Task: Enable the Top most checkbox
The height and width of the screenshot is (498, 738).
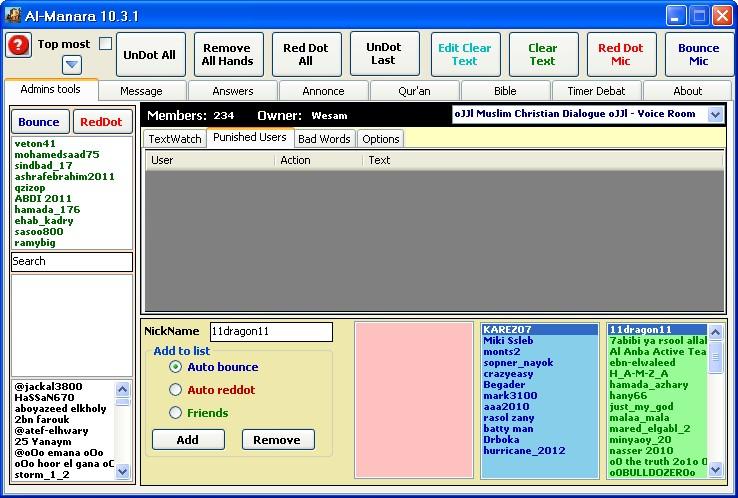Action: (106, 44)
